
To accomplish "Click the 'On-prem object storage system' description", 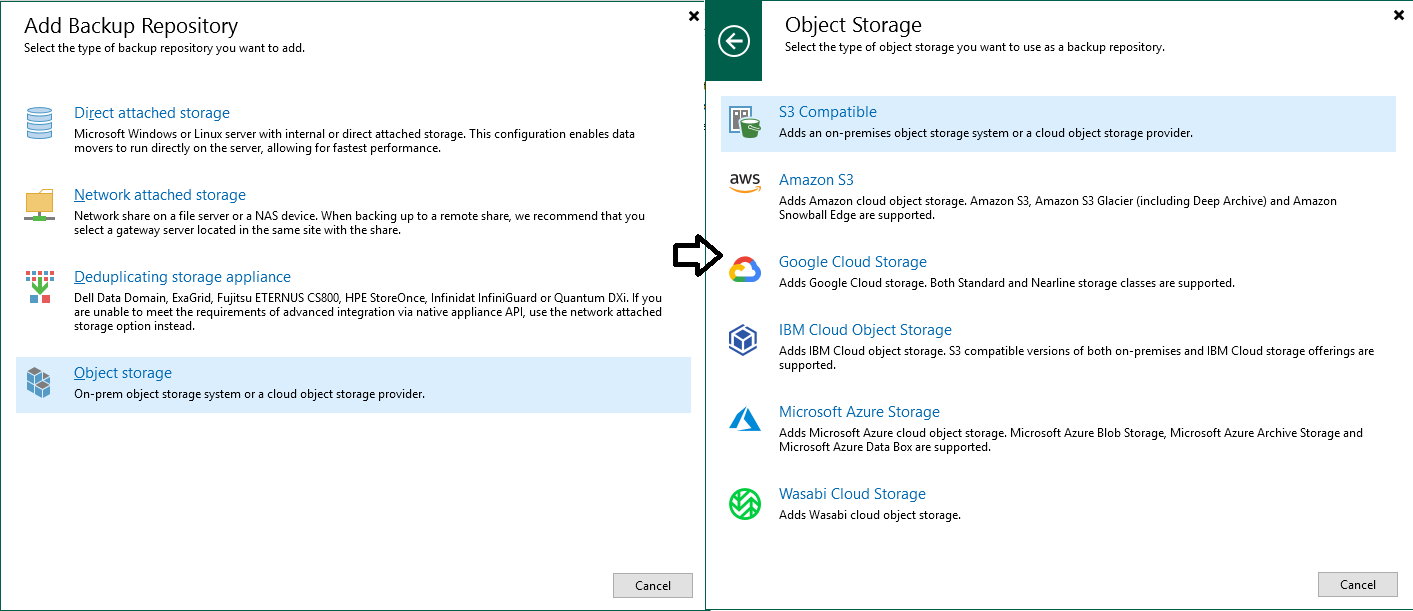I will click(250, 394).
